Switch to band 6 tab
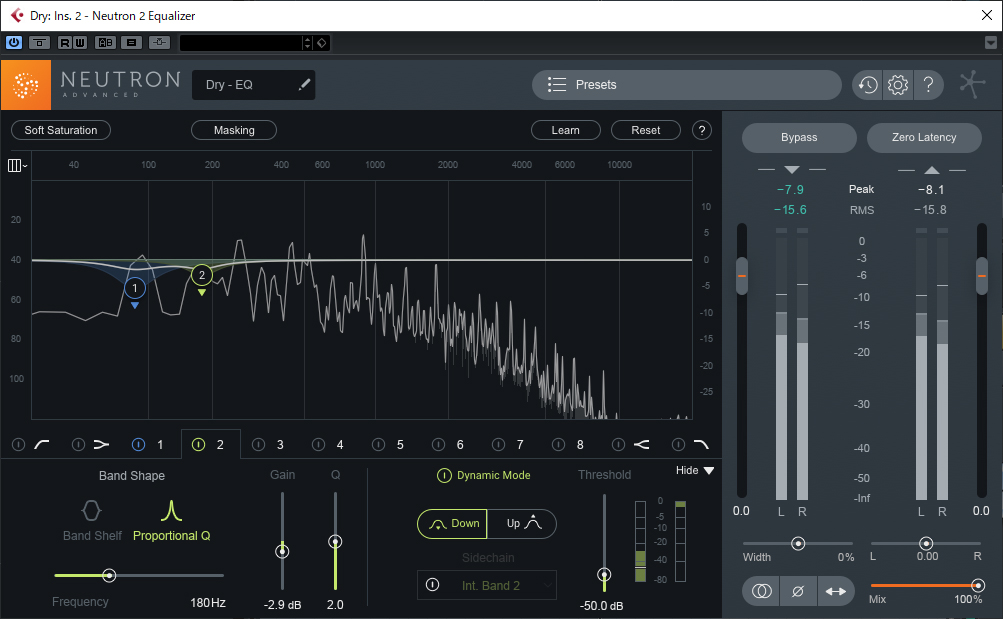The height and width of the screenshot is (619, 1003). (460, 444)
